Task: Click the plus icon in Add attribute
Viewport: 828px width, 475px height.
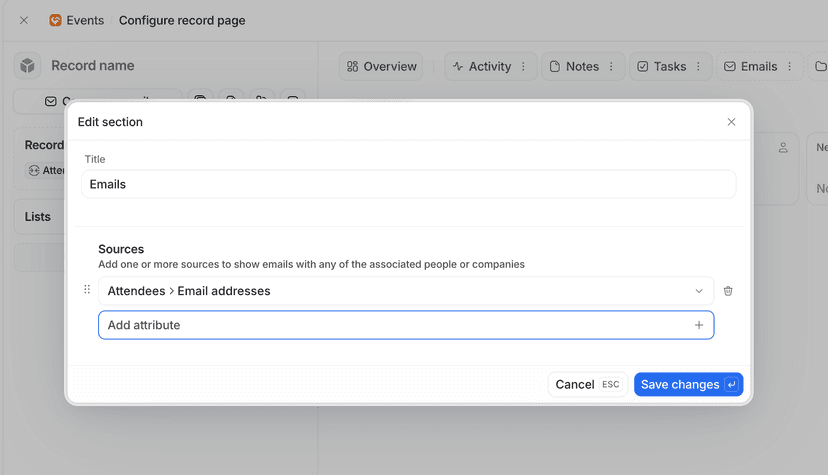Action: (x=699, y=325)
